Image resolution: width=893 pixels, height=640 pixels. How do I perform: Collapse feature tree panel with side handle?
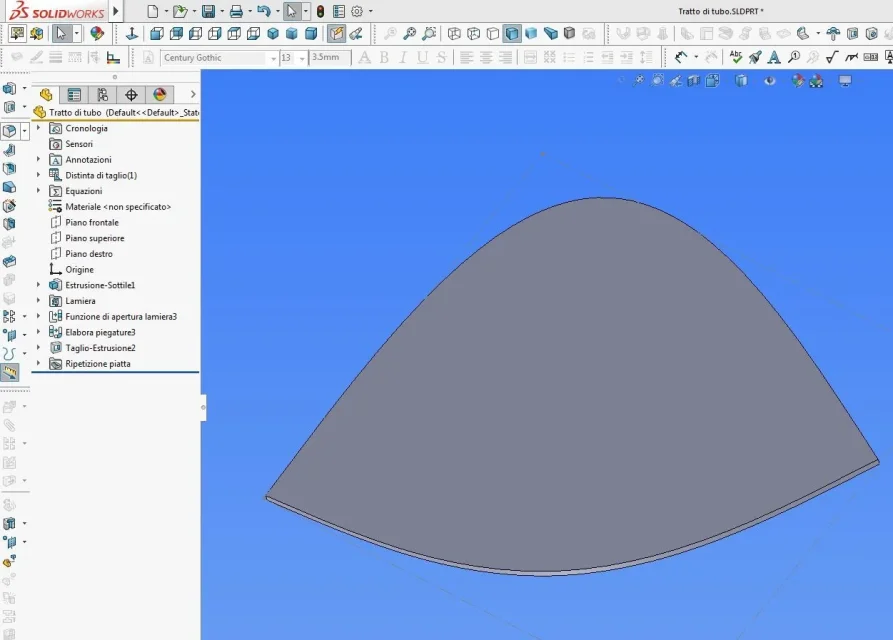tap(203, 407)
